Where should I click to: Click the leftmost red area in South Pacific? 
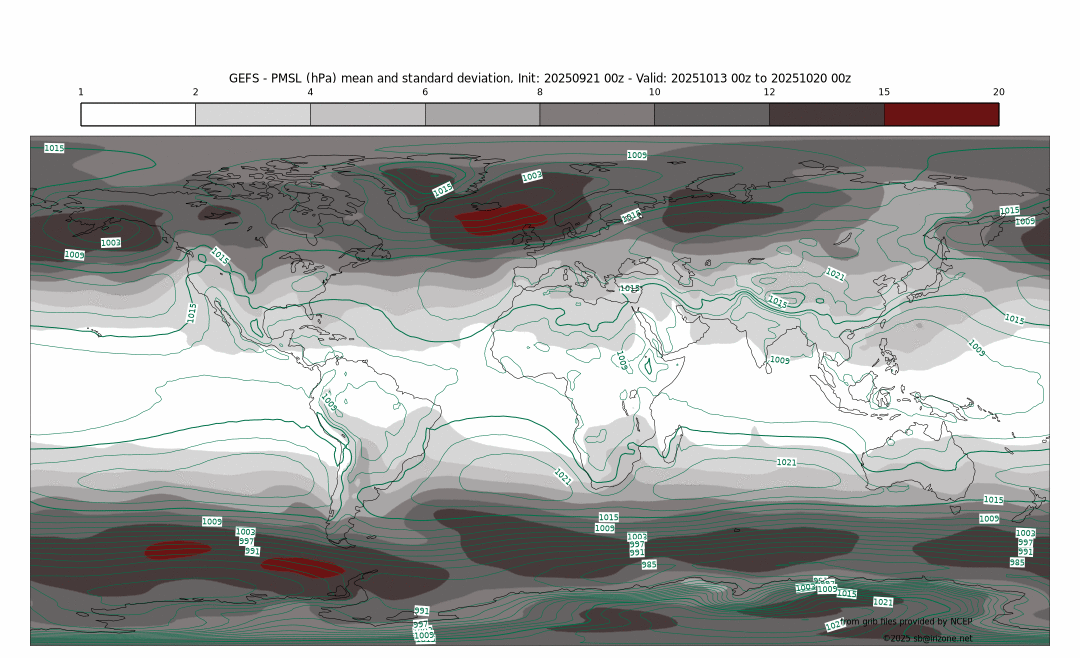tap(177, 549)
